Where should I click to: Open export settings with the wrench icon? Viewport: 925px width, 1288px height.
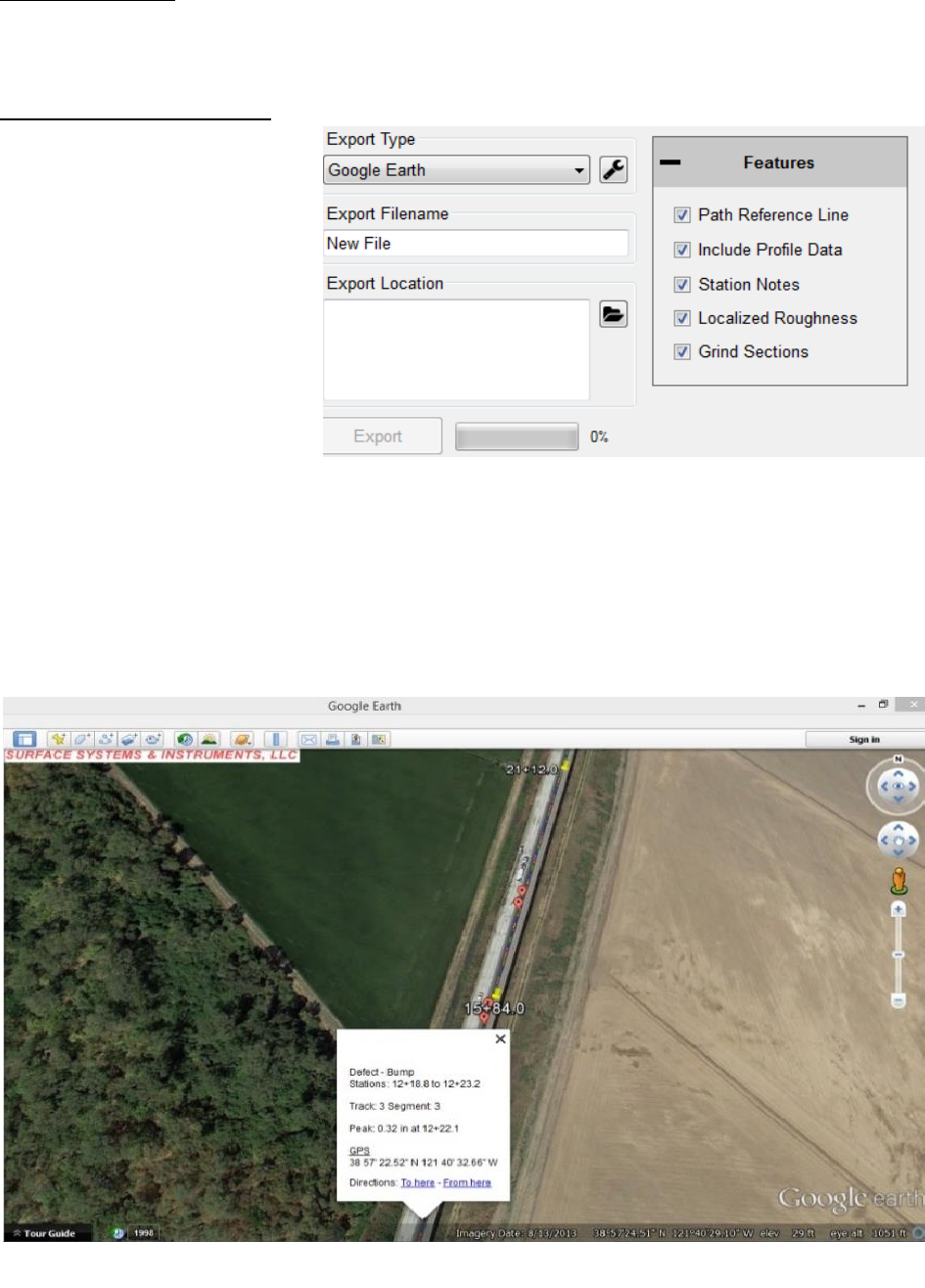[x=613, y=169]
